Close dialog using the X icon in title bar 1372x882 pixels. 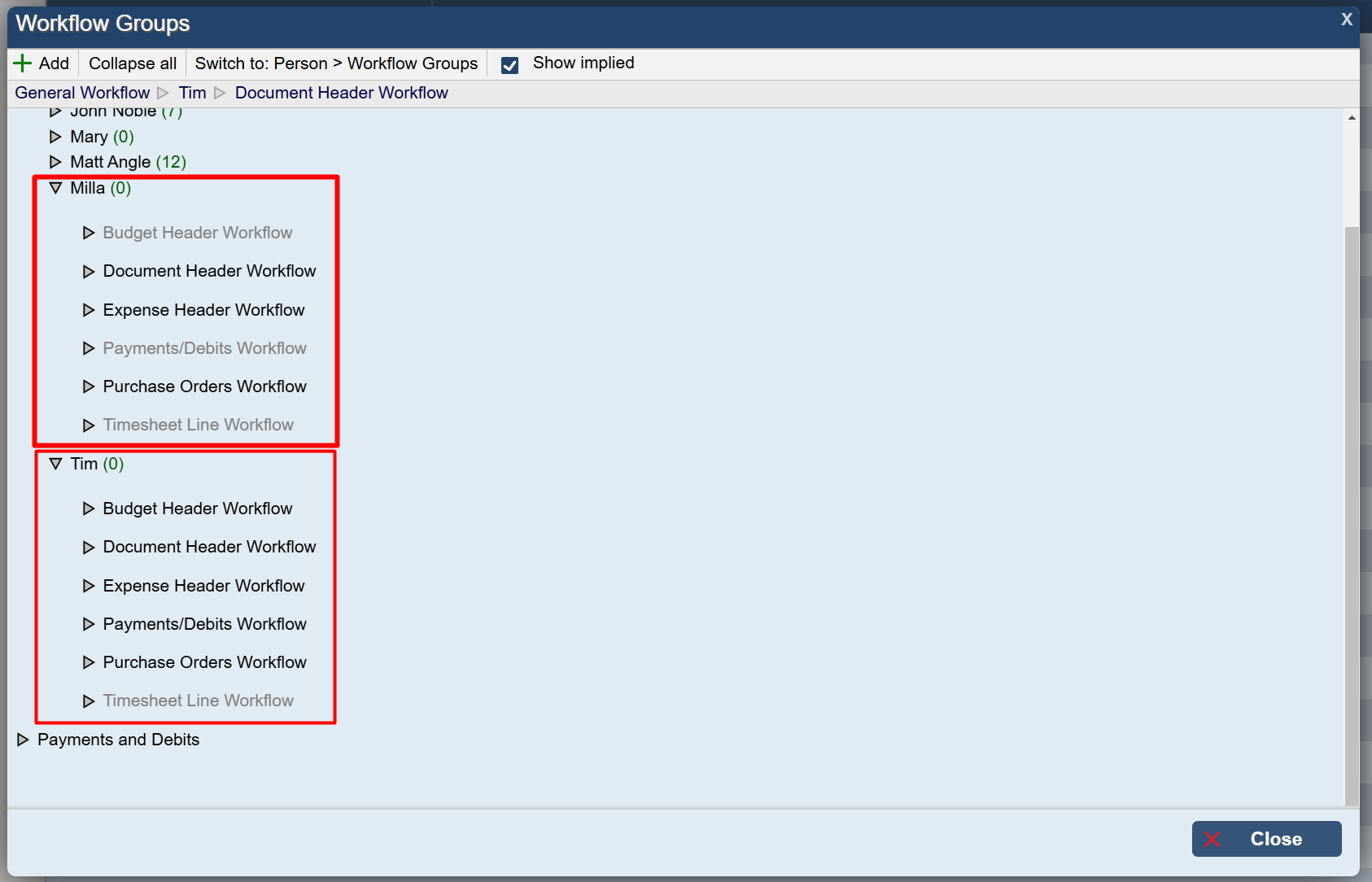(1347, 20)
